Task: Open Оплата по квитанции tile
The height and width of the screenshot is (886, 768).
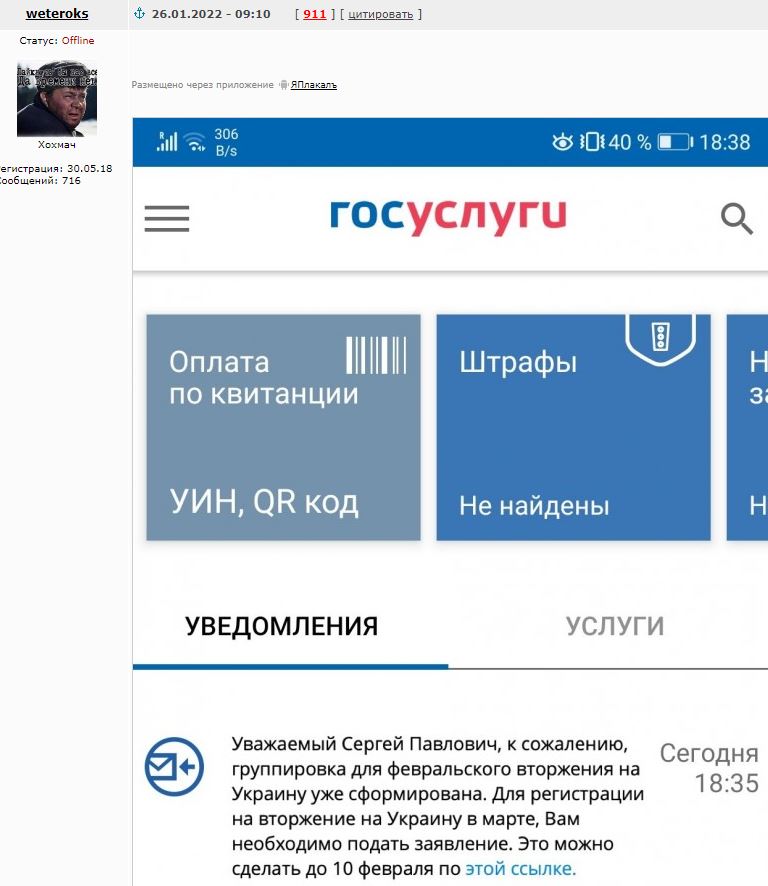Action: [x=283, y=427]
